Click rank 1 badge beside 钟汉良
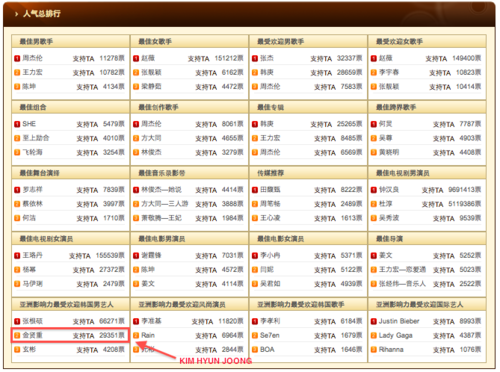500x372 pixels. tap(374, 190)
